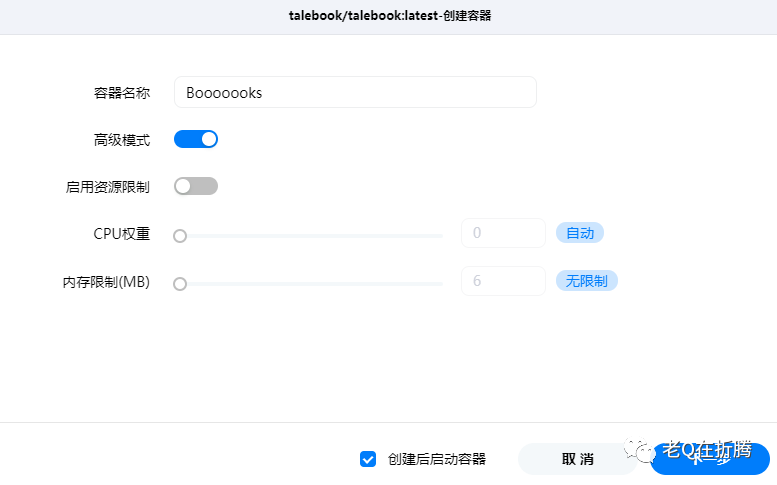Screen dimensions: 777x485
Task: Click the container name field containing Booooooks
Action: [355, 92]
